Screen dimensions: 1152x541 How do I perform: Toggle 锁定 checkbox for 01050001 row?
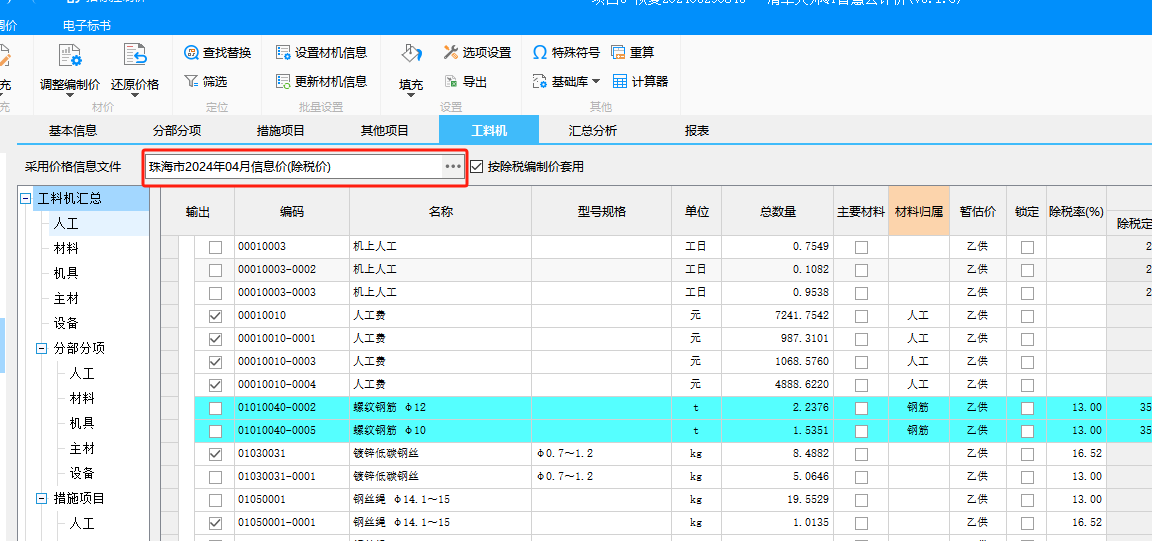[x=1027, y=500]
